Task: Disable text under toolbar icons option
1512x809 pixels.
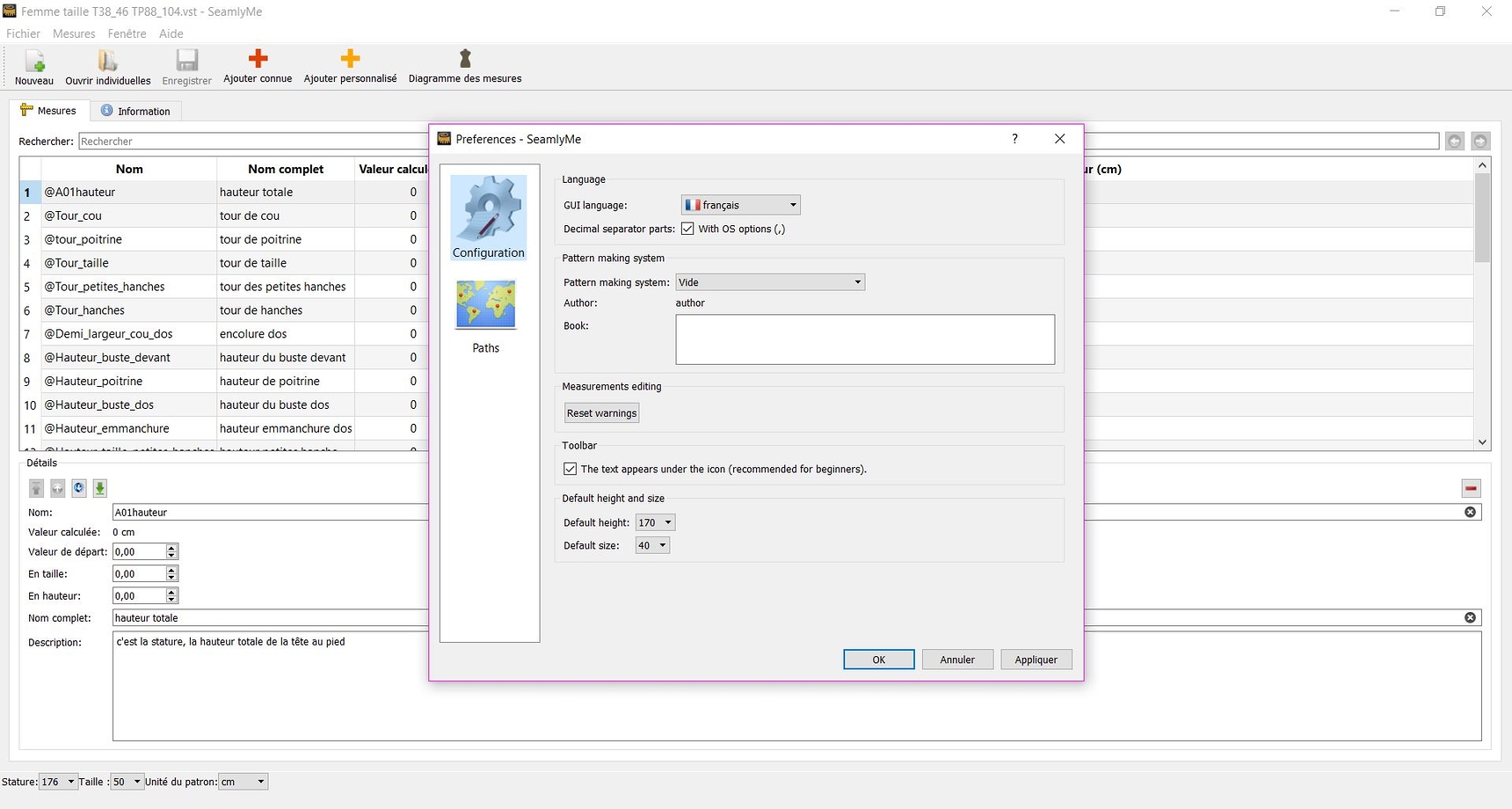Action: (570, 469)
